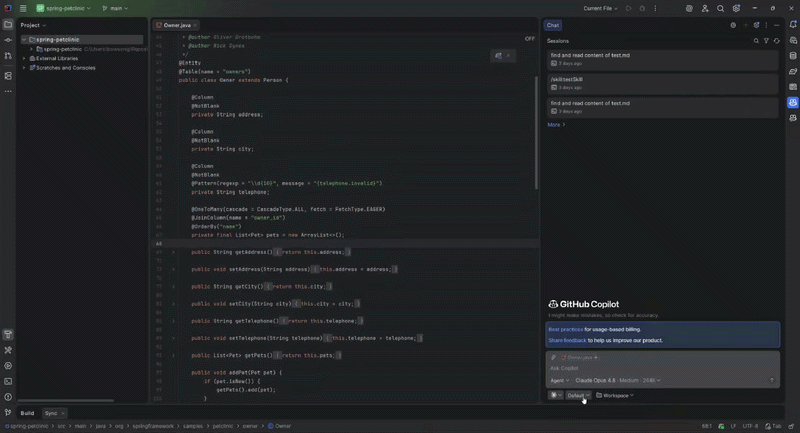
Task: Remove Owner.java context chip from chat input
Action: point(595,358)
